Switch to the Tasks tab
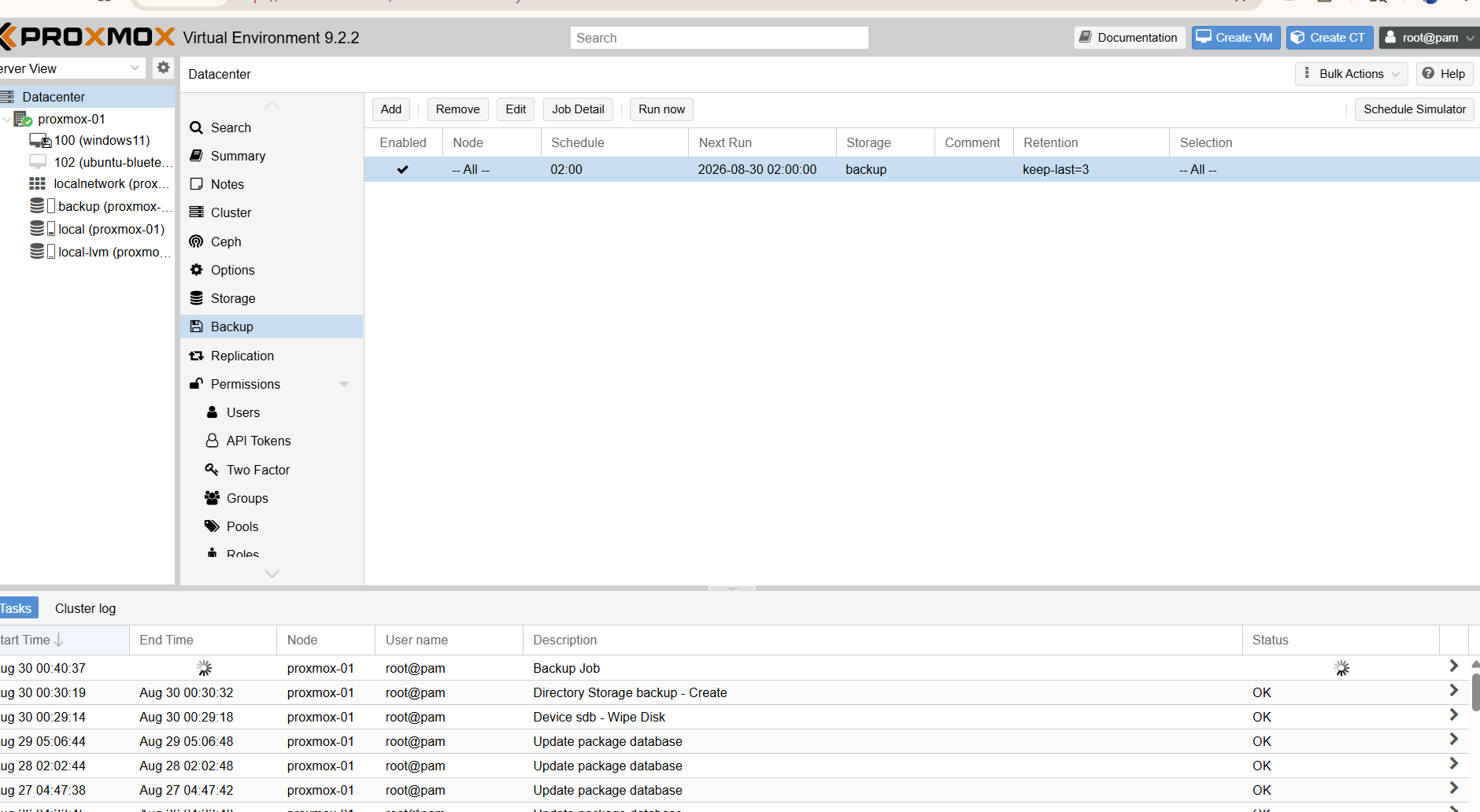The image size is (1480, 812). click(x=17, y=608)
